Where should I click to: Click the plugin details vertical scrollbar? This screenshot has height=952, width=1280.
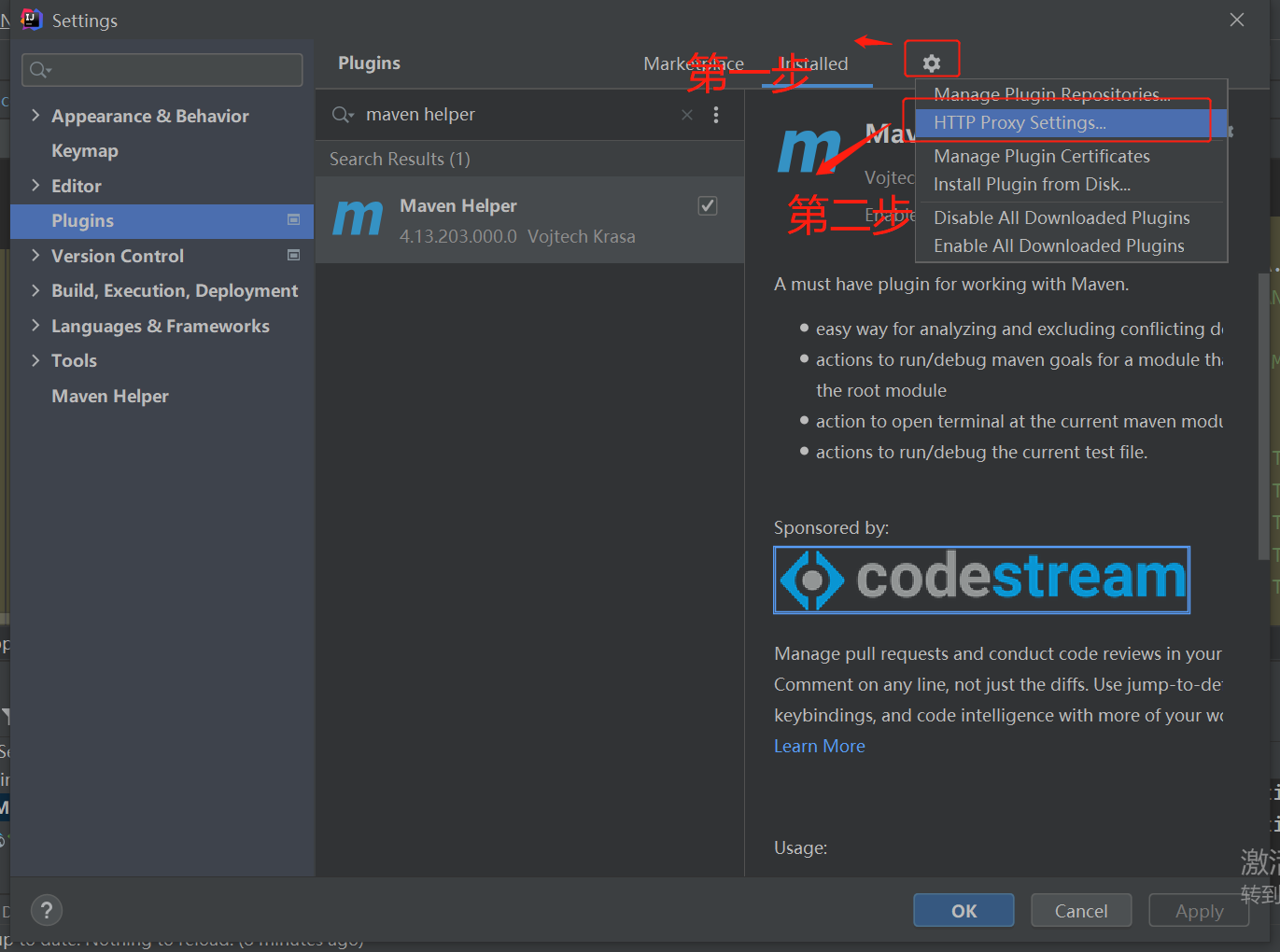click(x=1263, y=415)
